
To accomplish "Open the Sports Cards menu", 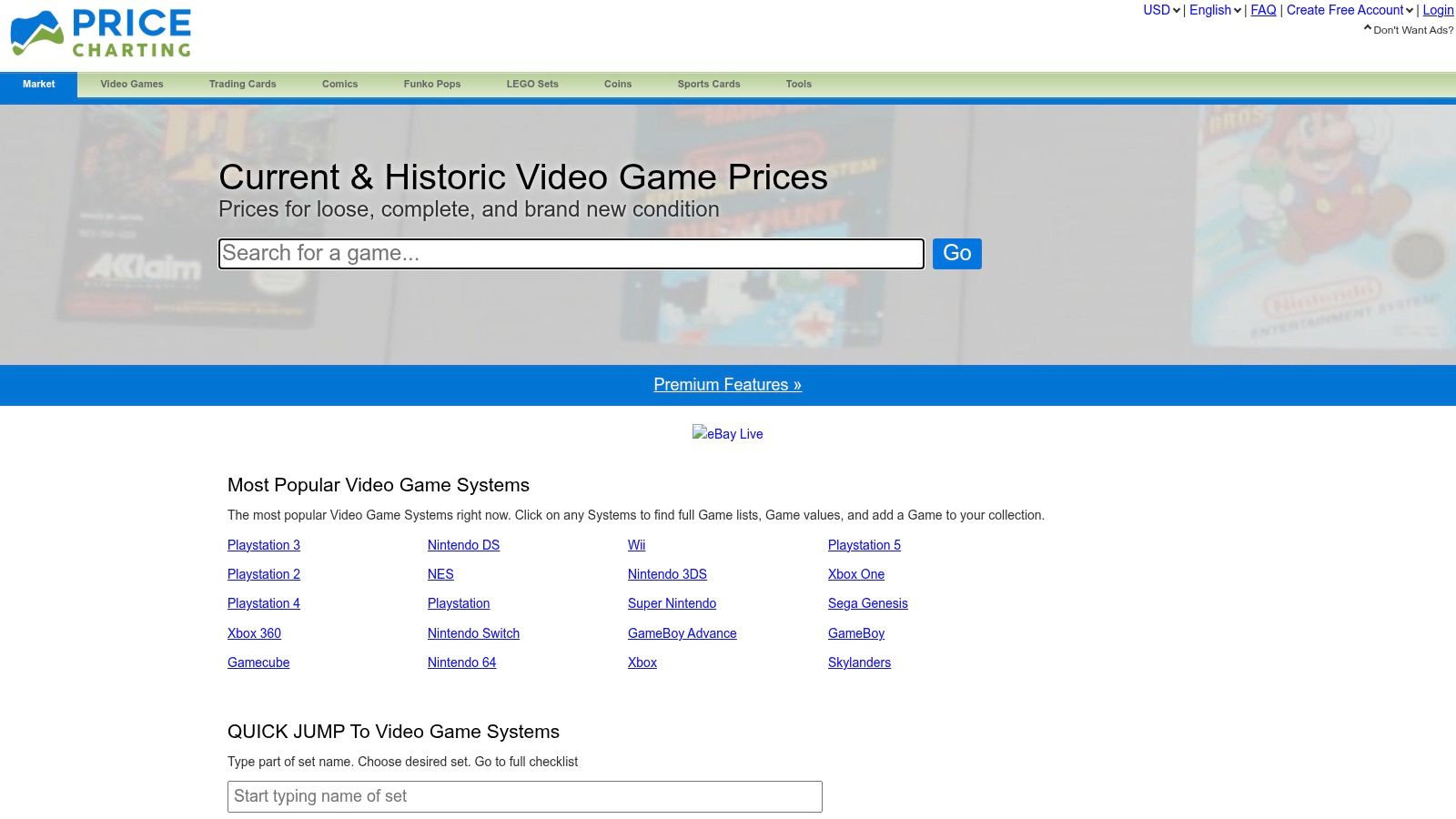I will point(709,84).
